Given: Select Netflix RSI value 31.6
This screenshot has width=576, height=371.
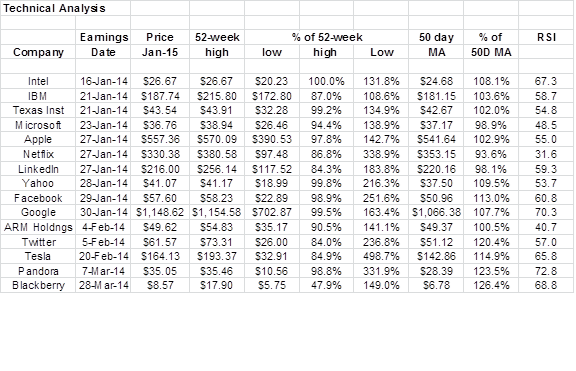Looking at the screenshot, I should tap(546, 154).
